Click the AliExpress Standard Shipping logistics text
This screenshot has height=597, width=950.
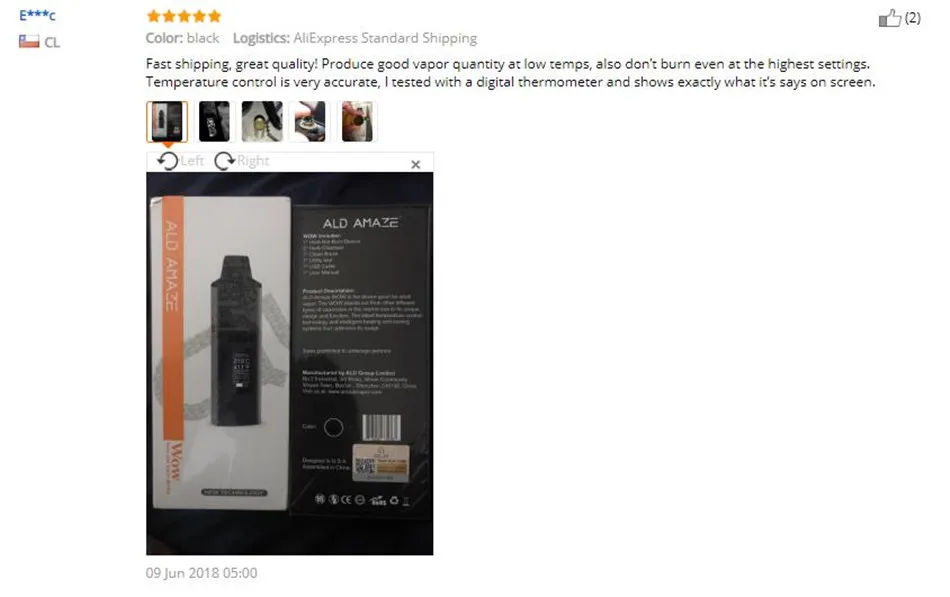coord(385,38)
